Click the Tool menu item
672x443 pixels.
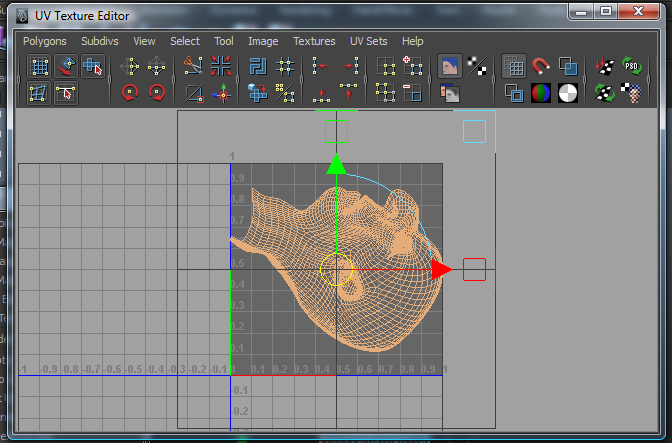click(x=223, y=41)
